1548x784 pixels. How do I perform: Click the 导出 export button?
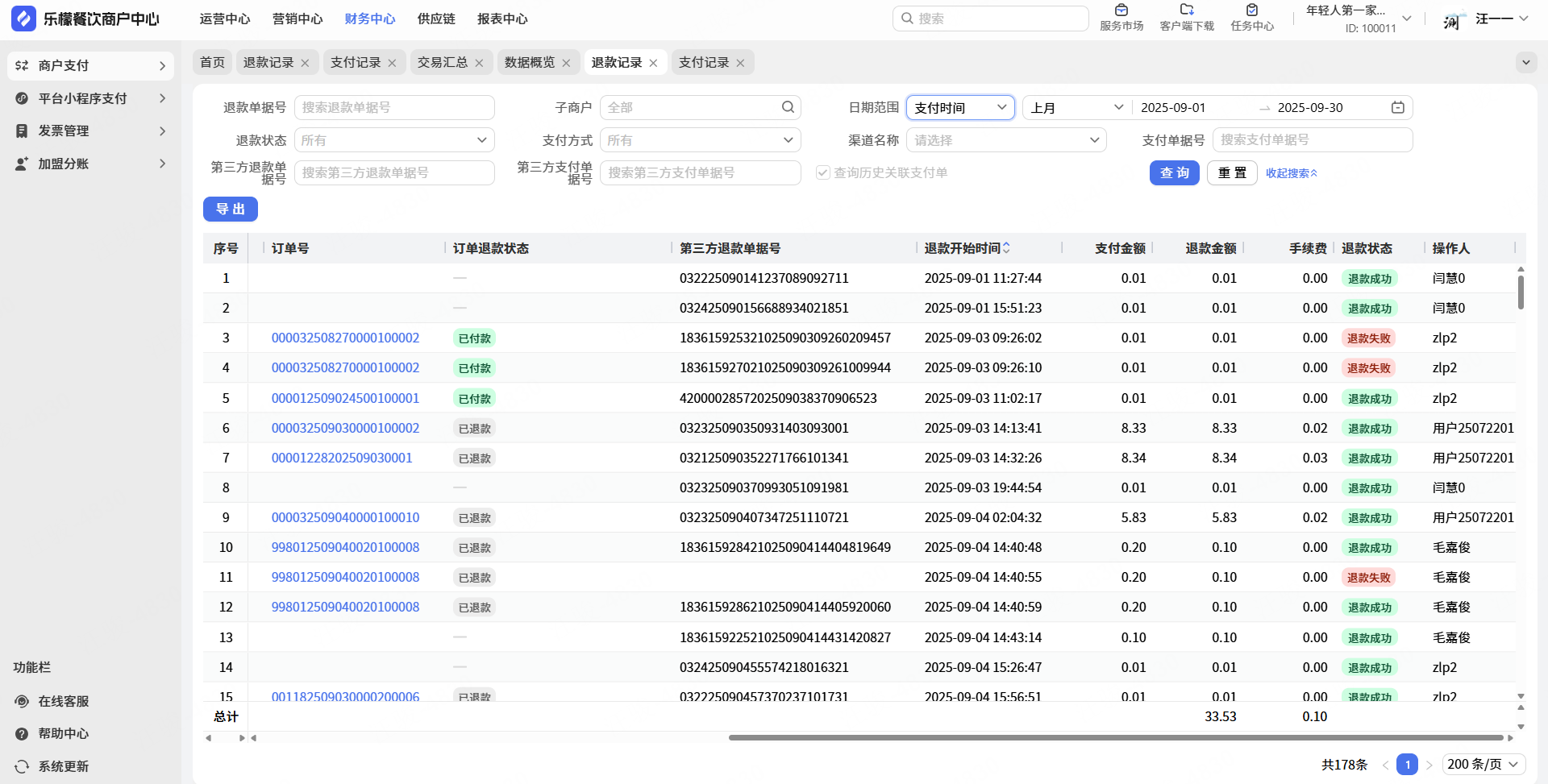click(230, 209)
